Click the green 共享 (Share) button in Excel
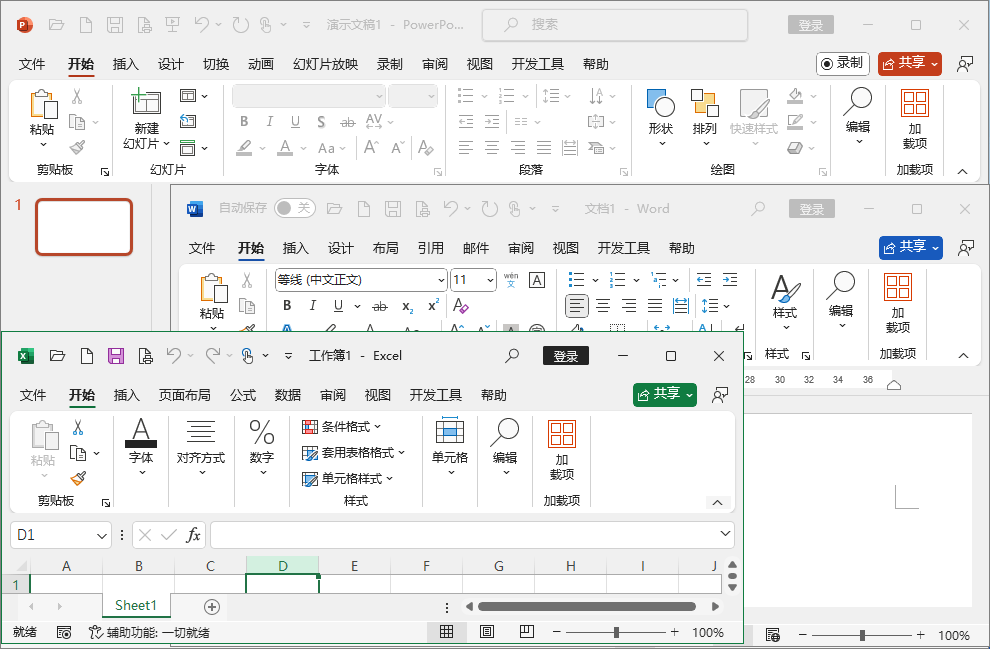This screenshot has height=649, width=990. [x=664, y=395]
